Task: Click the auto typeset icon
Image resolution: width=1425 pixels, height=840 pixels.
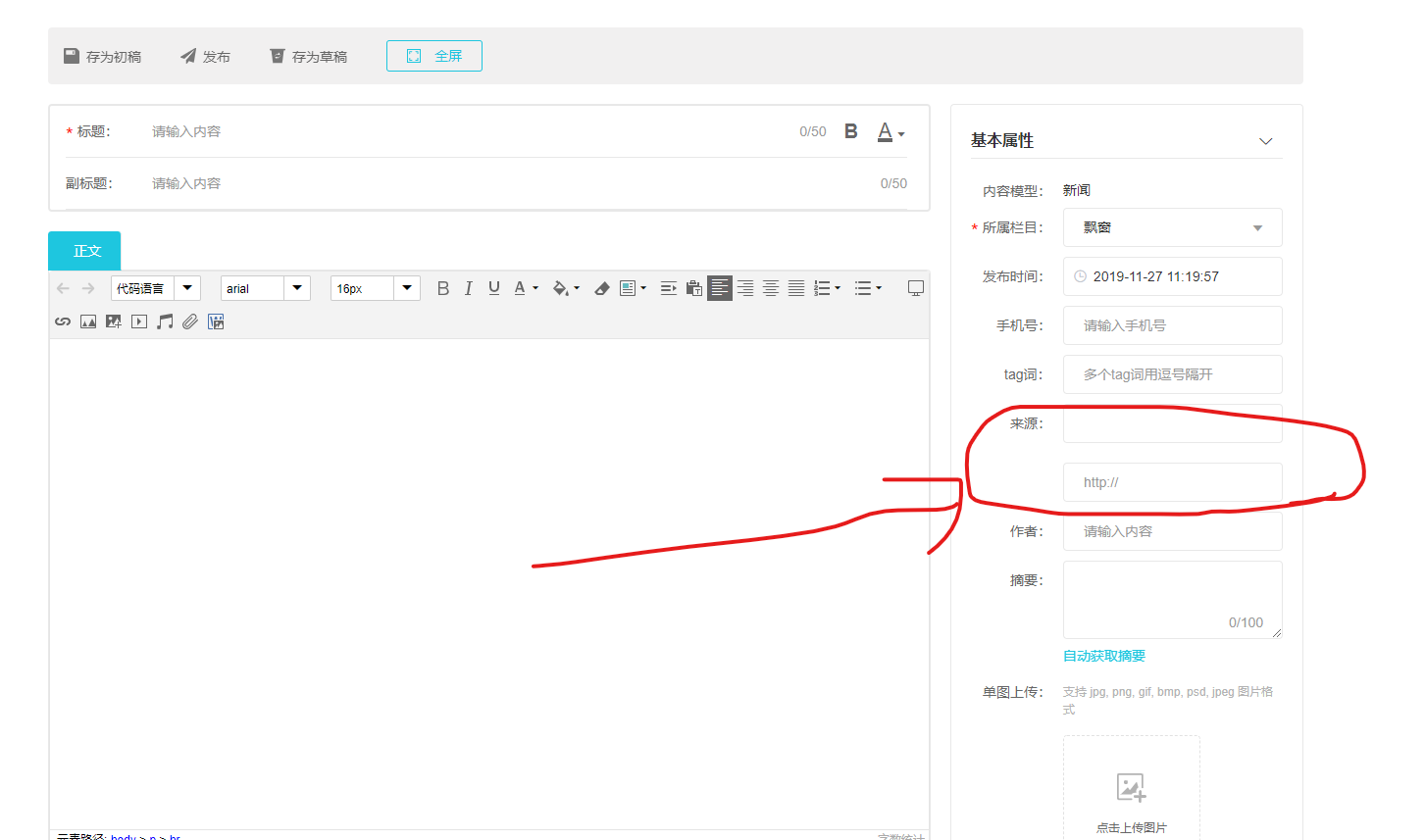Action: [x=628, y=288]
